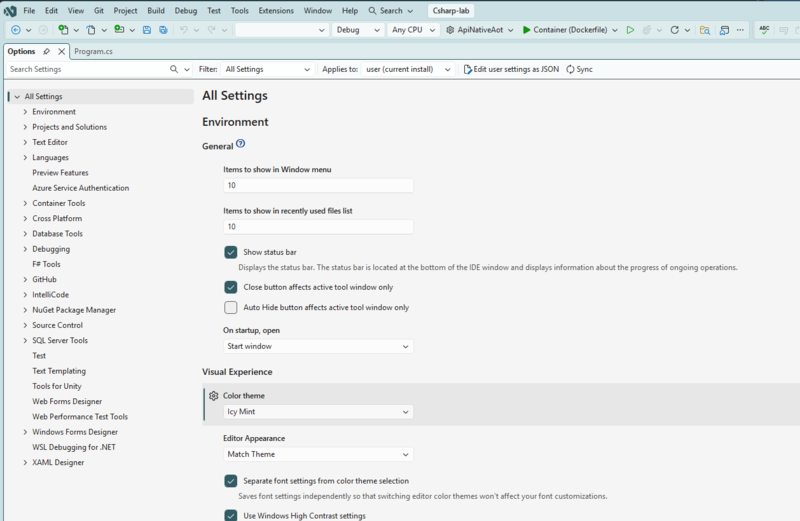Click the ApiNativeAot startup project gear icon

coord(450,30)
